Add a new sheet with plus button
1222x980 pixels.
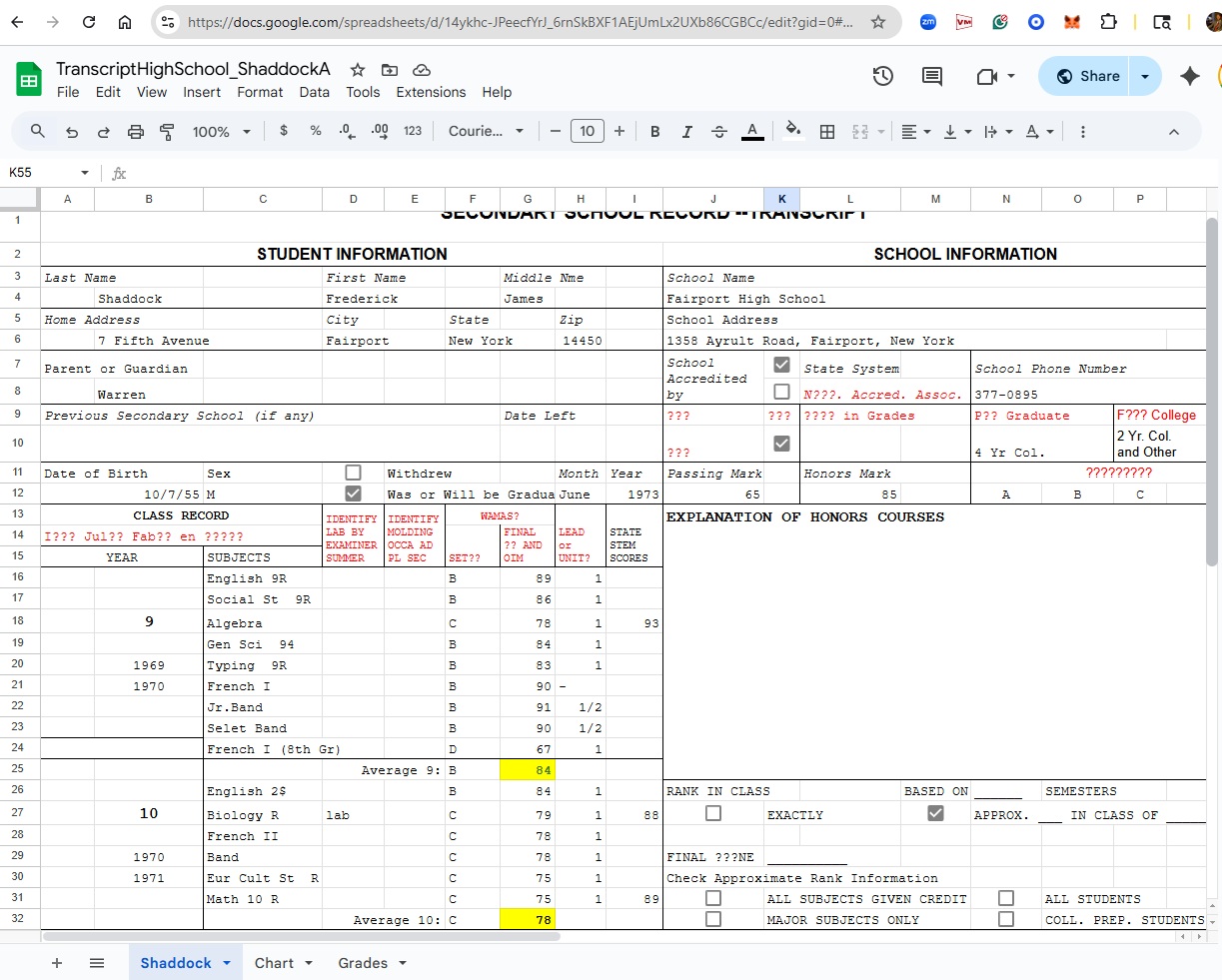57,963
